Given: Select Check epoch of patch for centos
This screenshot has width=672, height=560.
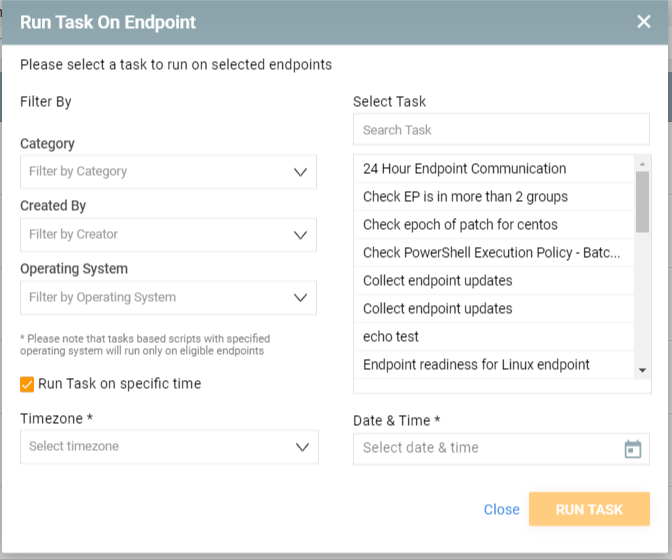Looking at the screenshot, I should click(x=494, y=225).
